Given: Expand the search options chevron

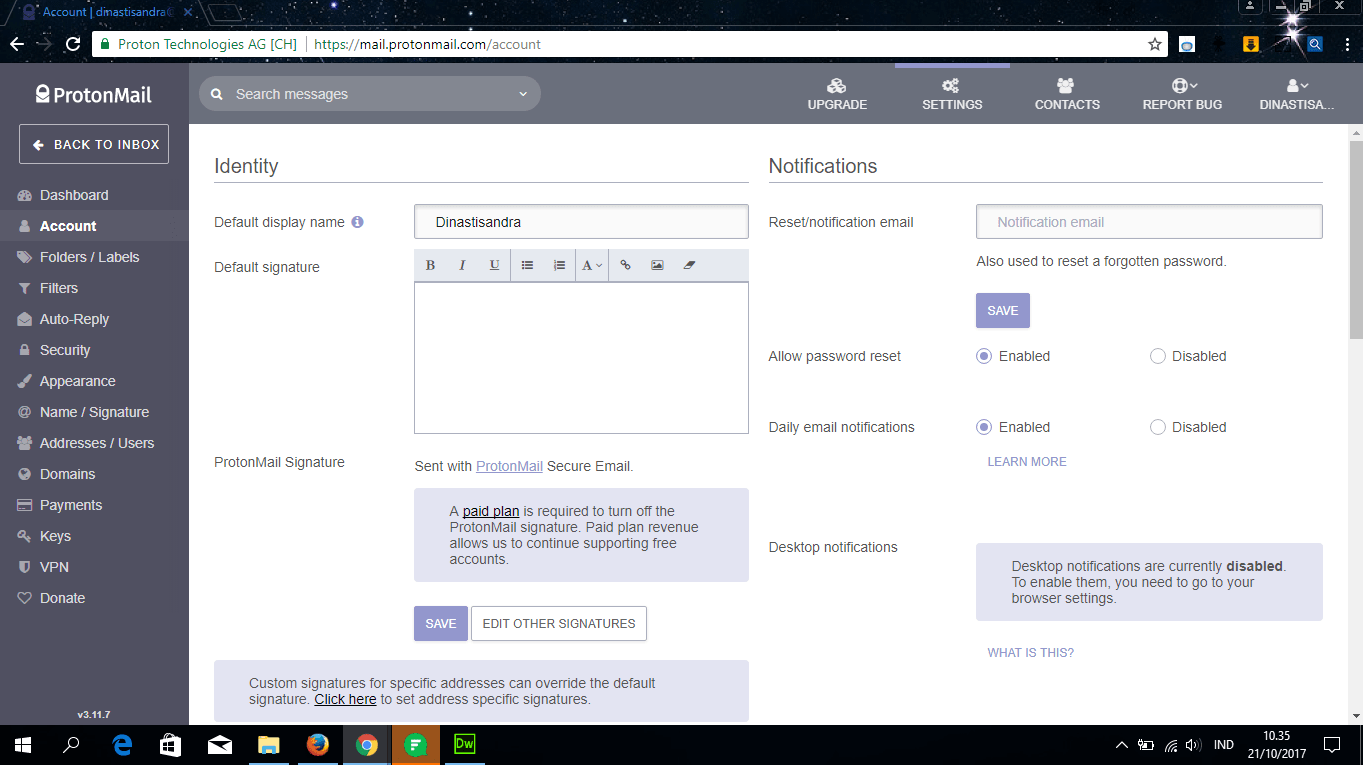Looking at the screenshot, I should 522,94.
